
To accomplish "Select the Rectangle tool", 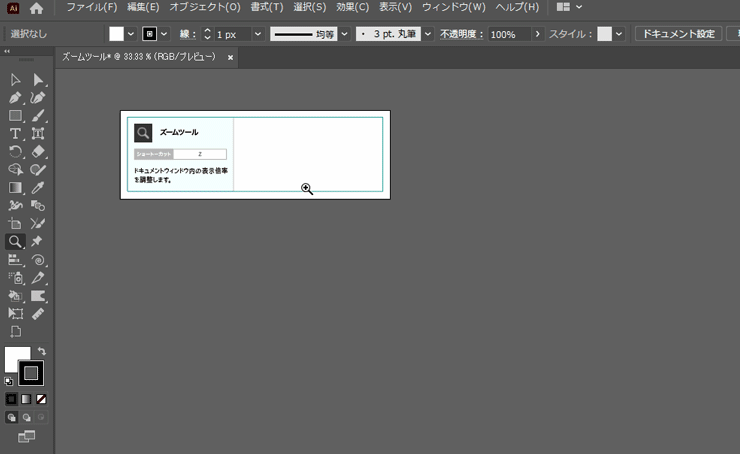I will click(x=15, y=116).
